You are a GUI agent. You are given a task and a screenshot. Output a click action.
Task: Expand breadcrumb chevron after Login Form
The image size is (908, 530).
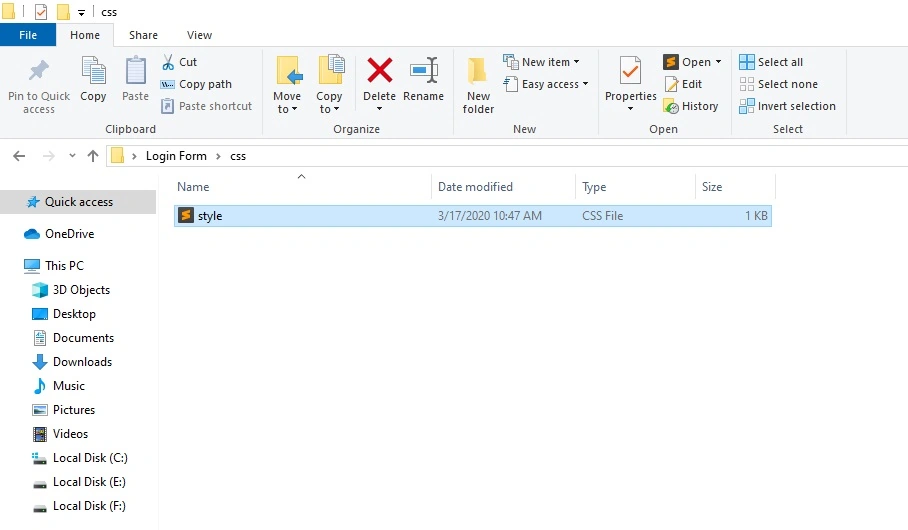coord(219,156)
